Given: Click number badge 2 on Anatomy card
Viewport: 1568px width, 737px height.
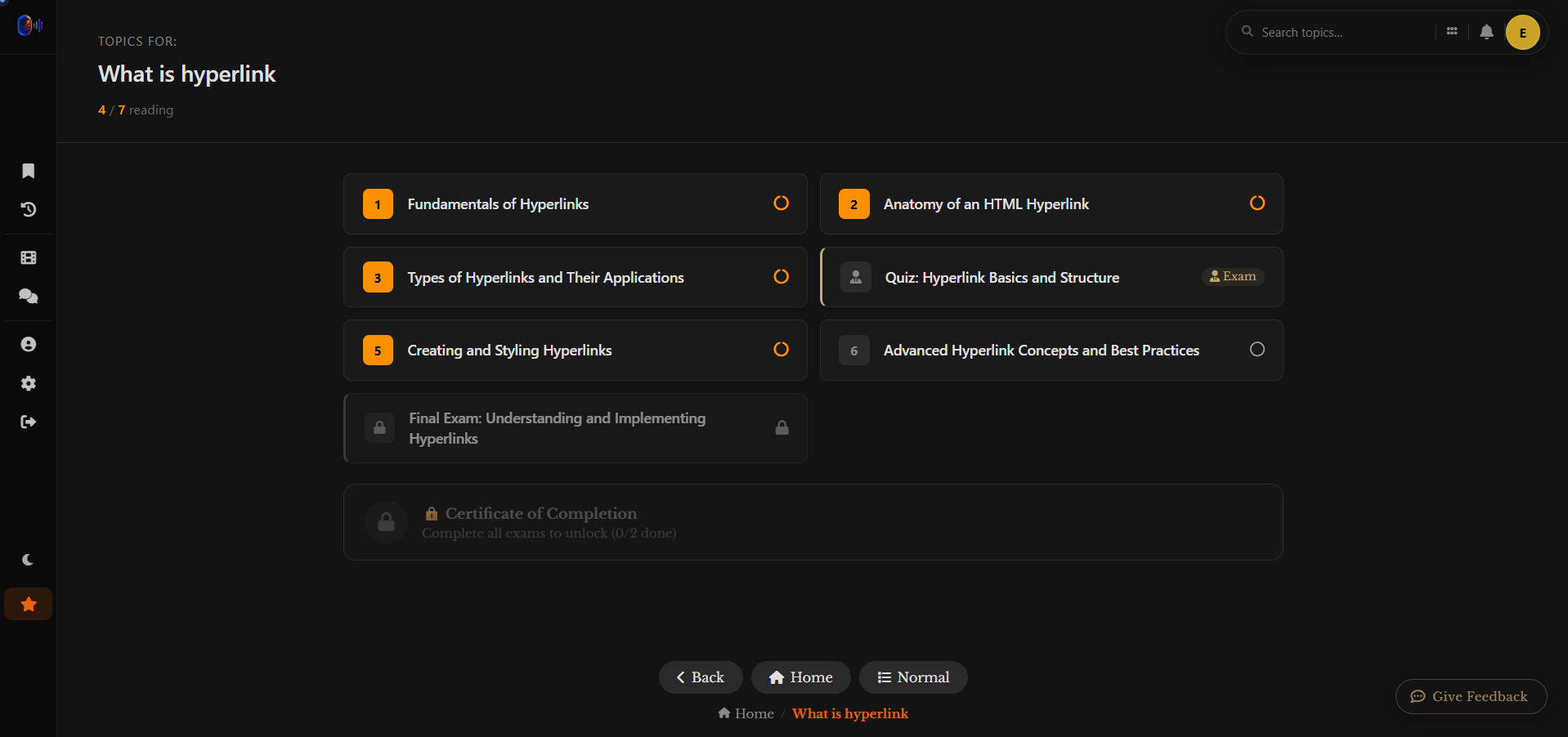Looking at the screenshot, I should click(x=853, y=204).
